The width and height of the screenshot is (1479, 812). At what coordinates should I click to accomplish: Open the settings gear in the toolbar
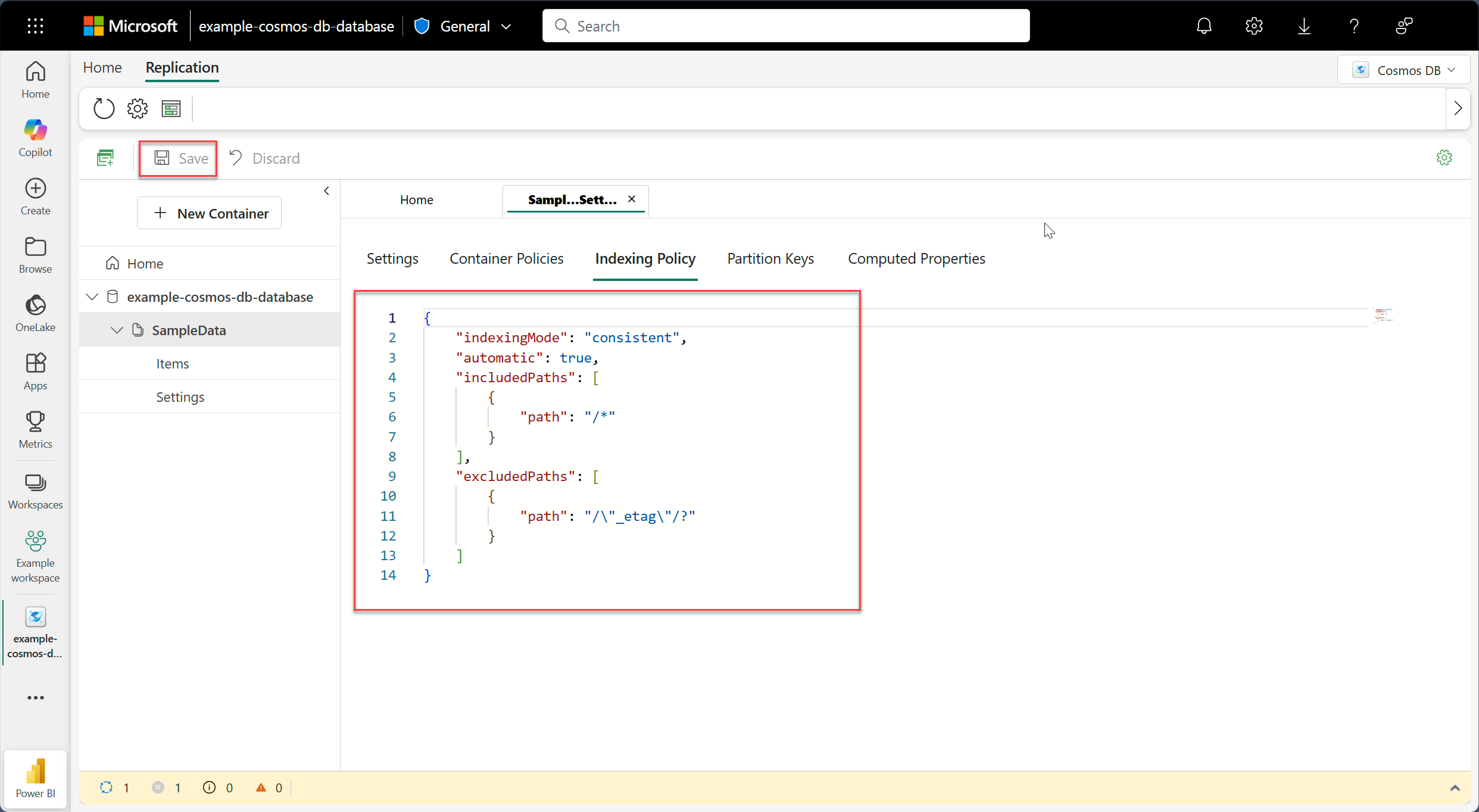click(x=137, y=108)
